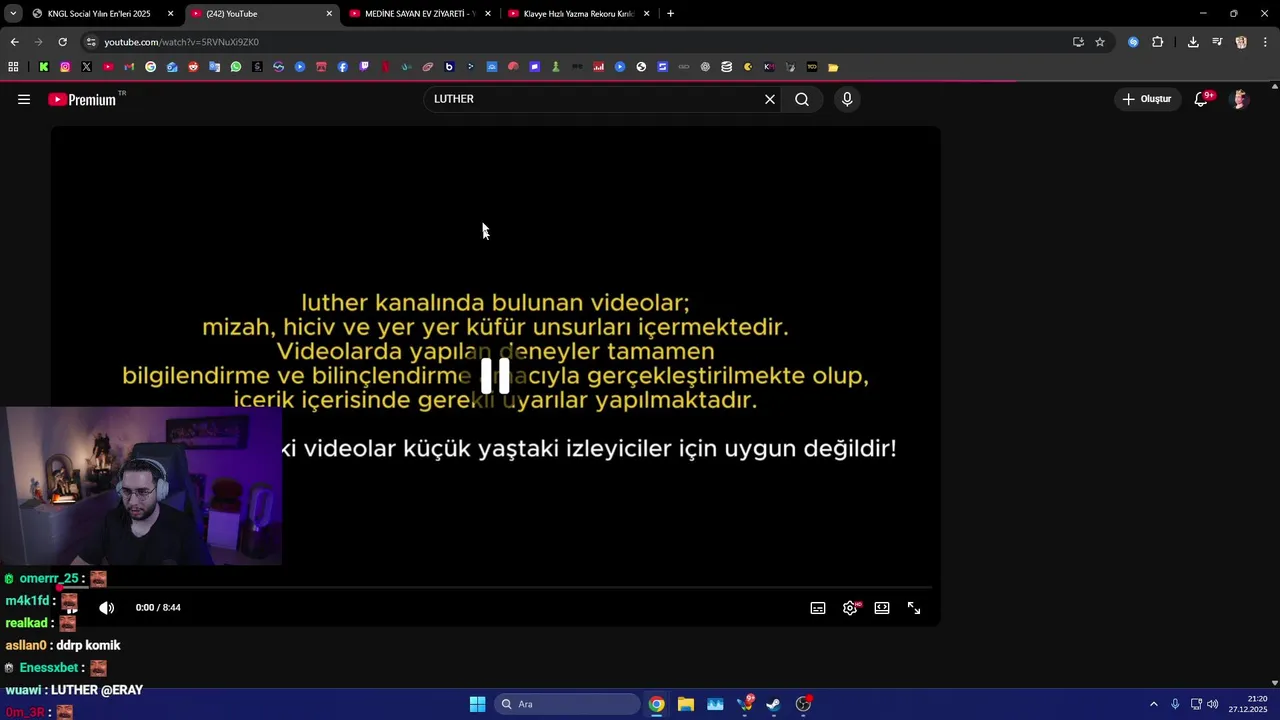This screenshot has width=1280, height=720.
Task: Switch the player to theater mode
Action: 882,608
